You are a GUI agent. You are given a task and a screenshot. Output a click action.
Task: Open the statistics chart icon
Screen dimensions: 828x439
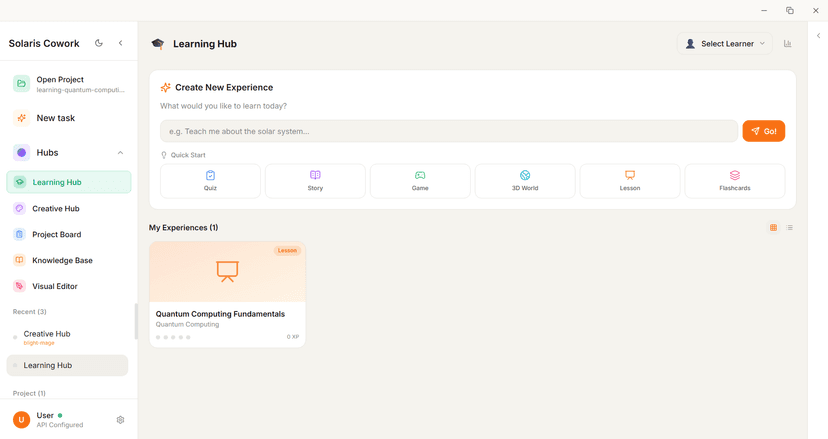[x=787, y=44]
